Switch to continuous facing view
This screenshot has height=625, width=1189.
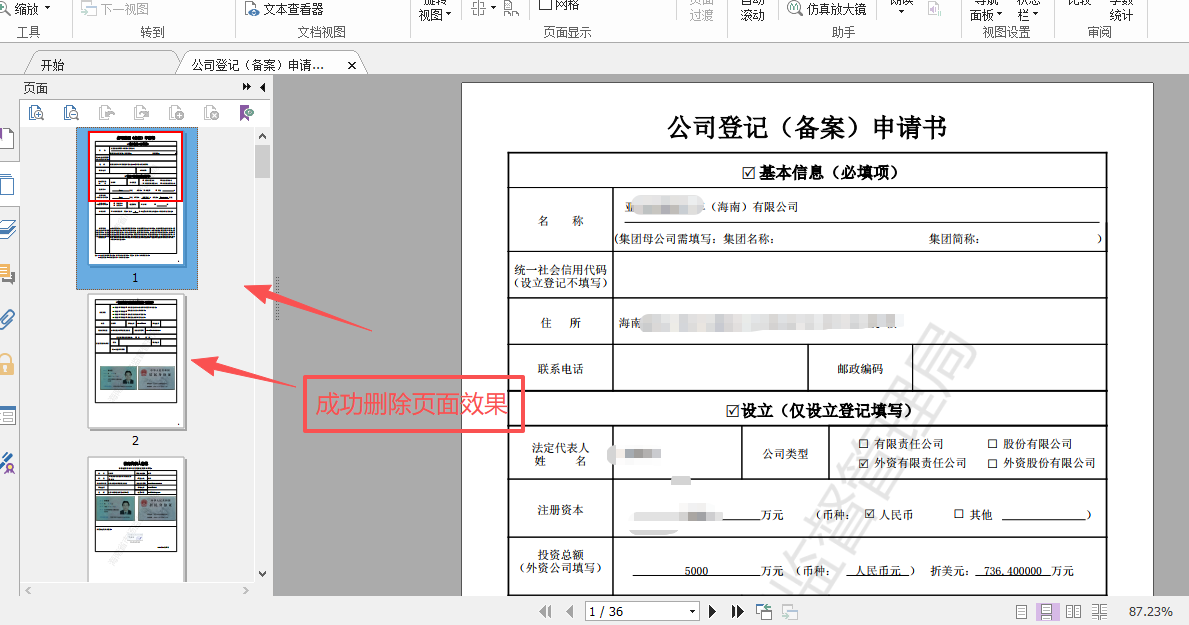pyautogui.click(x=1100, y=611)
